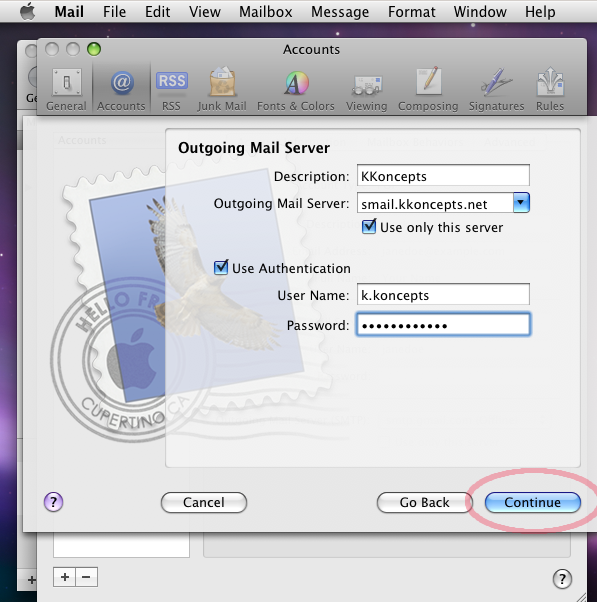Click the Go Back button
Image resolution: width=597 pixels, height=602 pixels.
point(425,502)
